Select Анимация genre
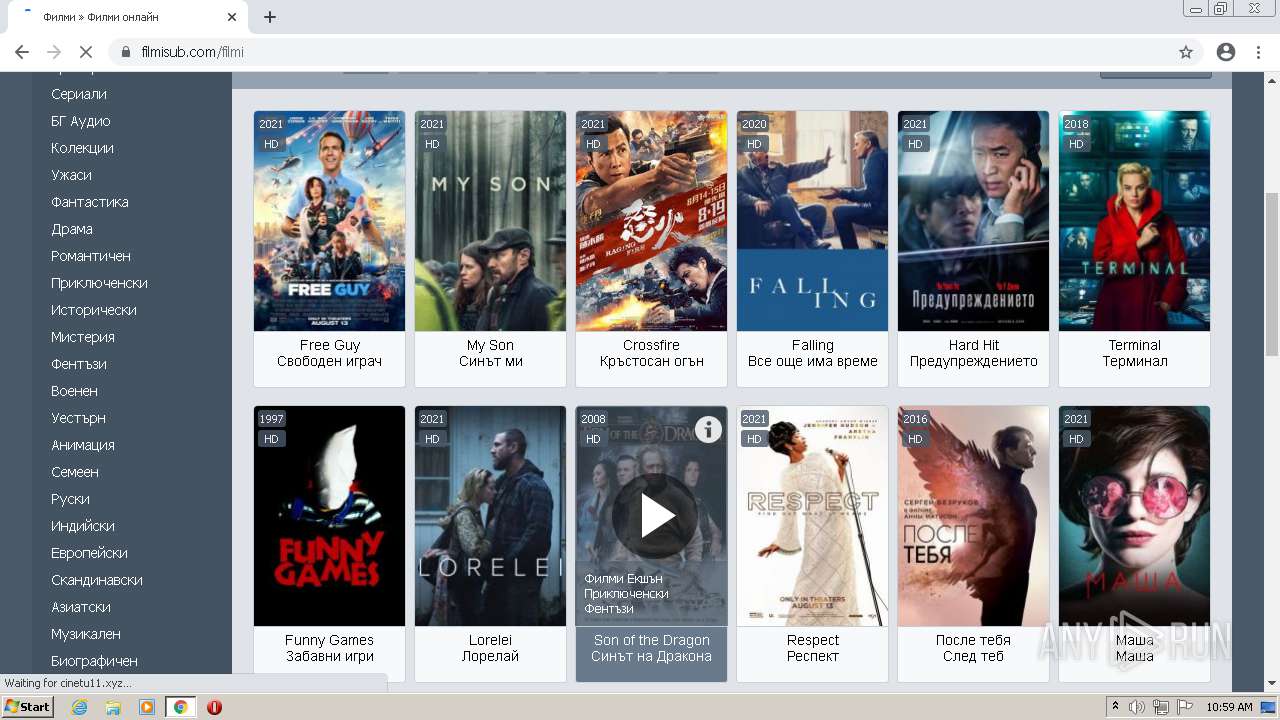Viewport: 1280px width, 720px height. [x=83, y=445]
